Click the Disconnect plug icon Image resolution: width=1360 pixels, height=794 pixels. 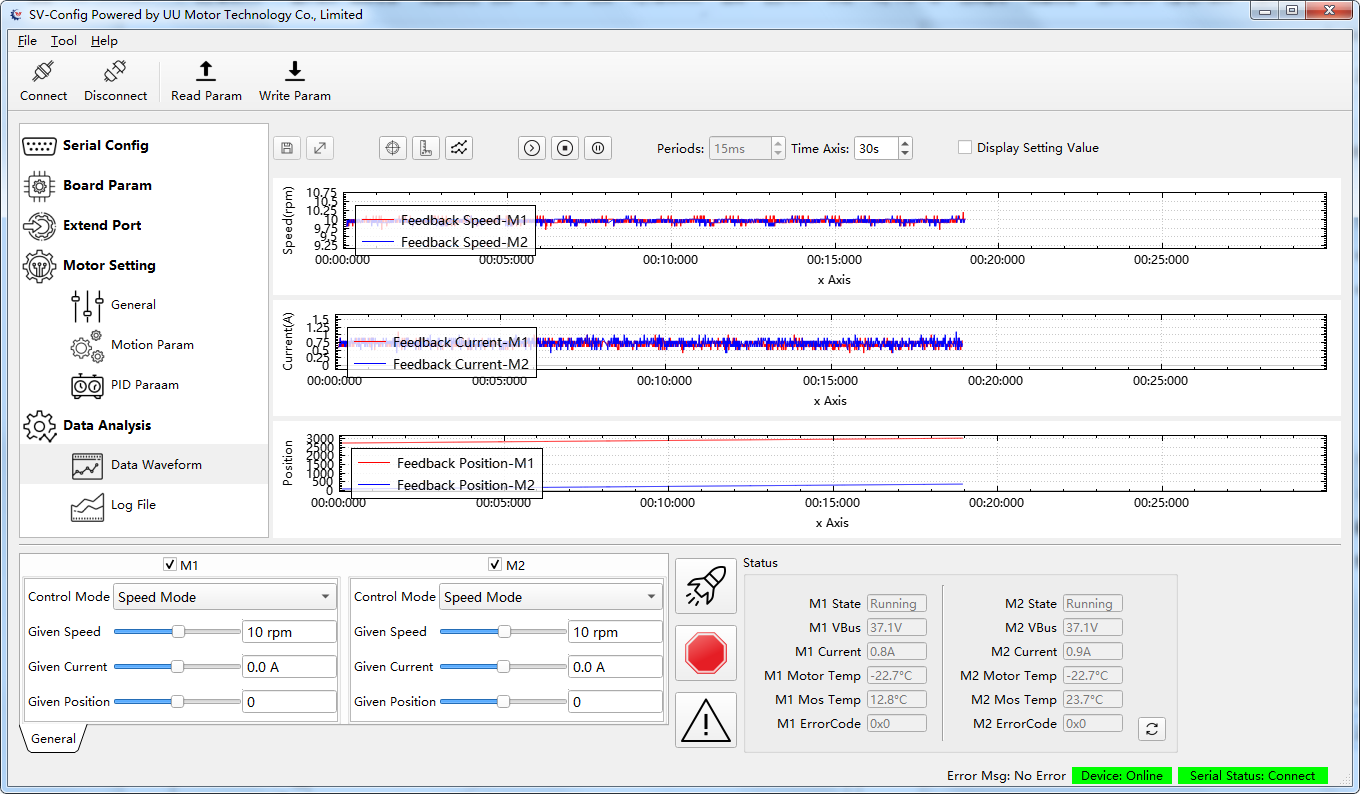click(115, 72)
